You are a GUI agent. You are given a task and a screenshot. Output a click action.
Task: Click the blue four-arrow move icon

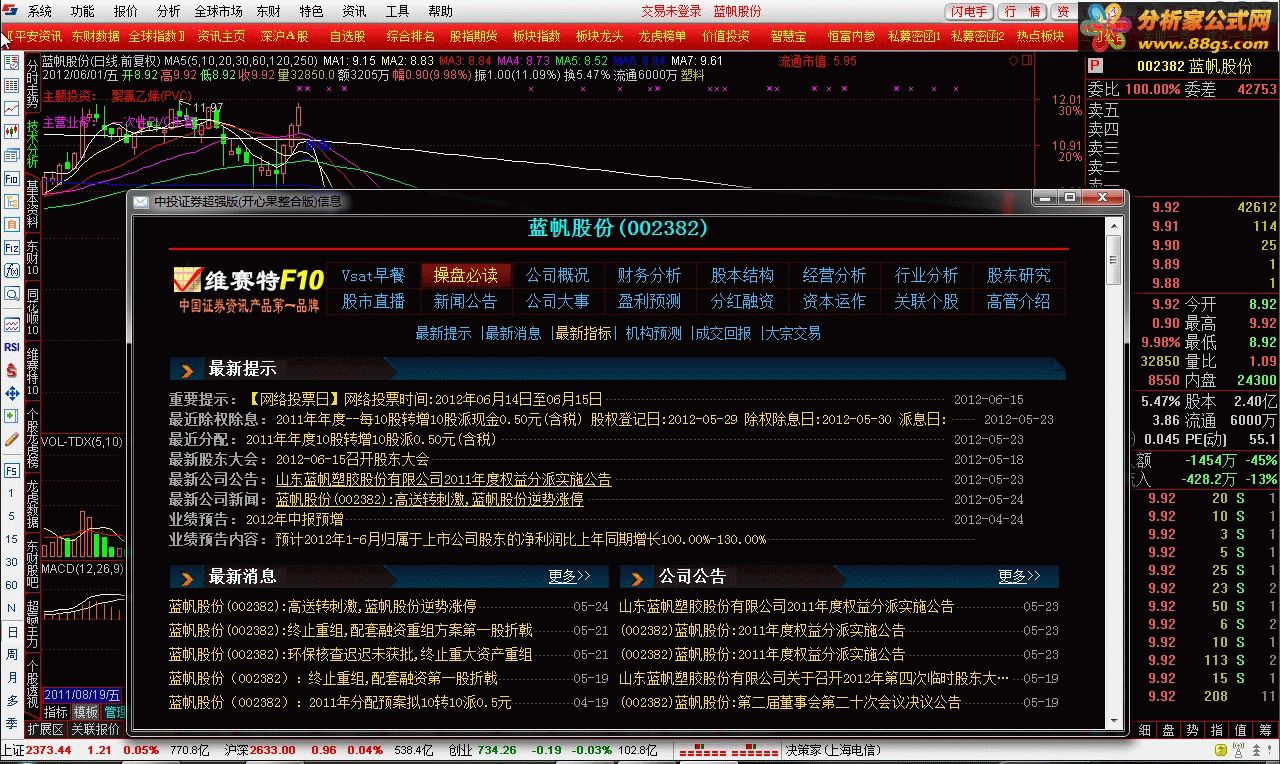click(x=12, y=394)
